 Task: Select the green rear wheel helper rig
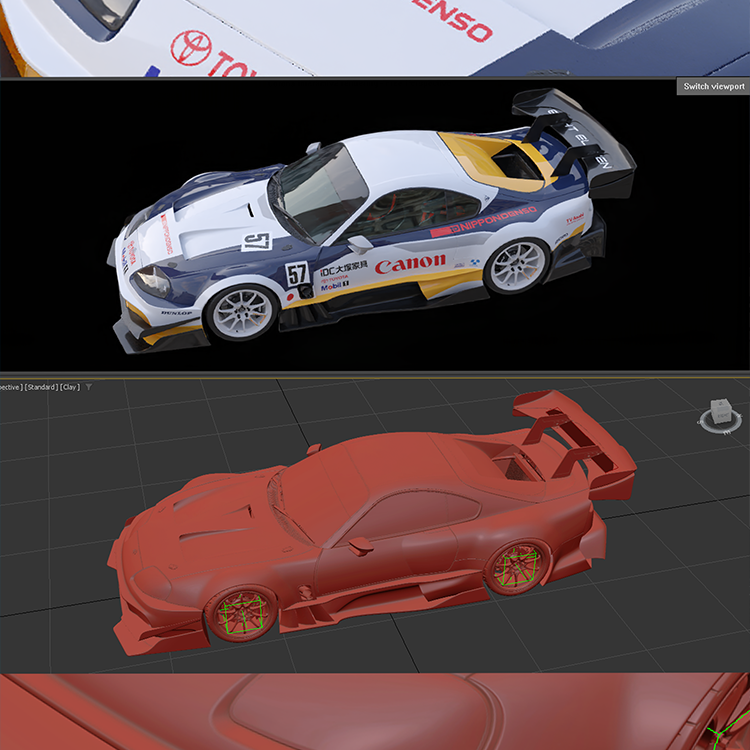(518, 568)
